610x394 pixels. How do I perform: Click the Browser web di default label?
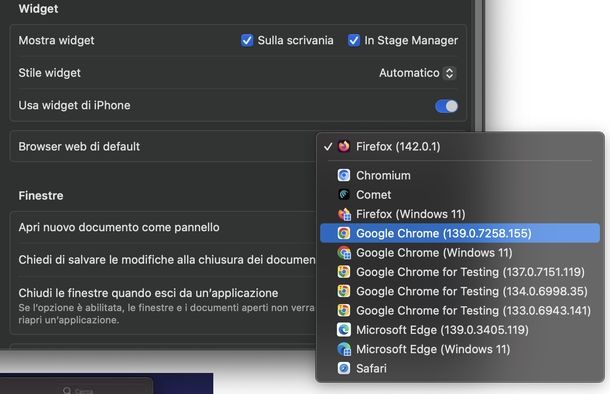pyautogui.click(x=79, y=147)
